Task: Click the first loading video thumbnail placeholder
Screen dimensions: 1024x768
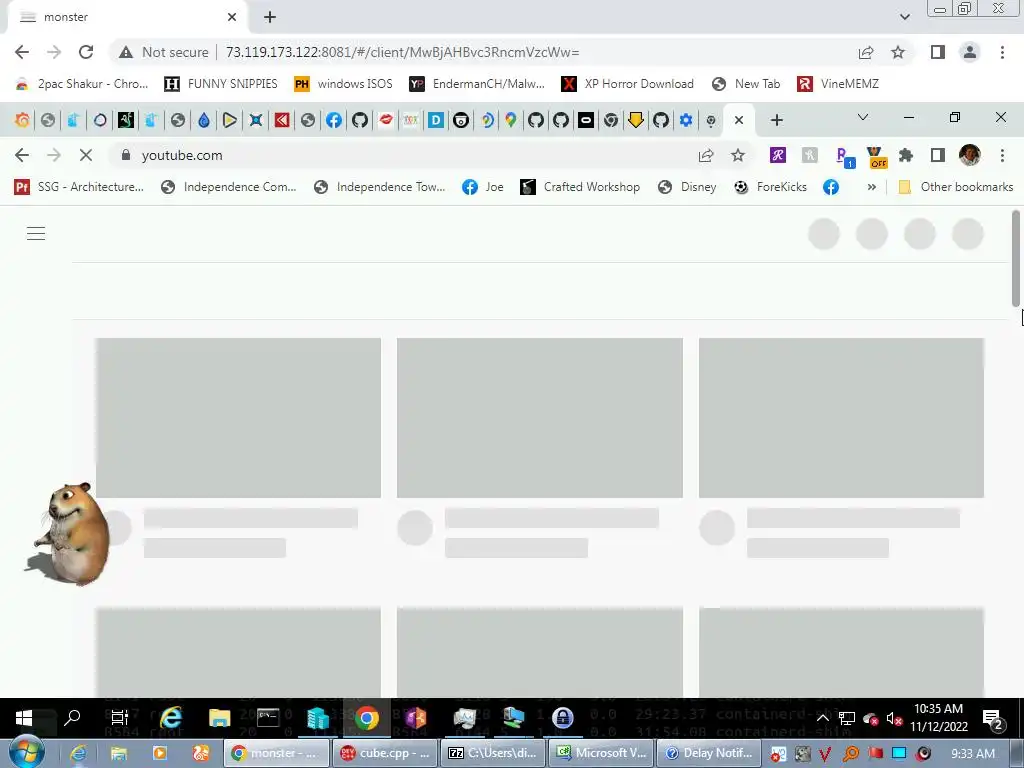Action: click(x=238, y=418)
